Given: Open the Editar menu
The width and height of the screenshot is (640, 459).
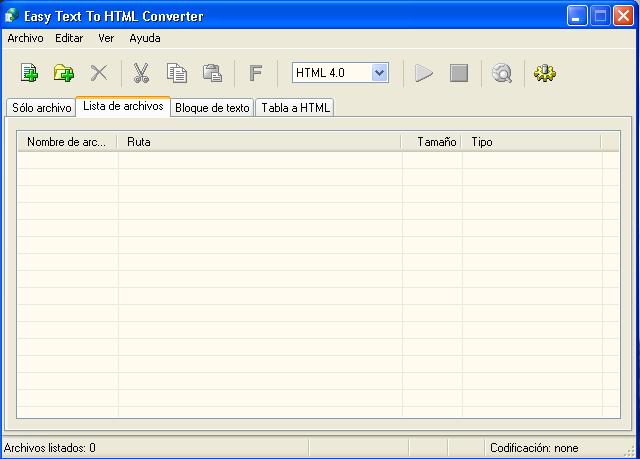Looking at the screenshot, I should point(69,38).
